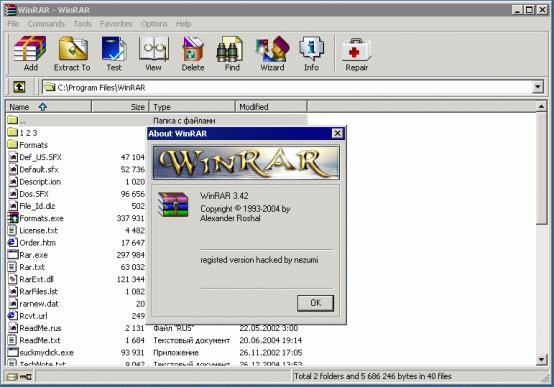This screenshot has height=387, width=554.
Task: Sort by the Type column header
Action: (x=192, y=107)
